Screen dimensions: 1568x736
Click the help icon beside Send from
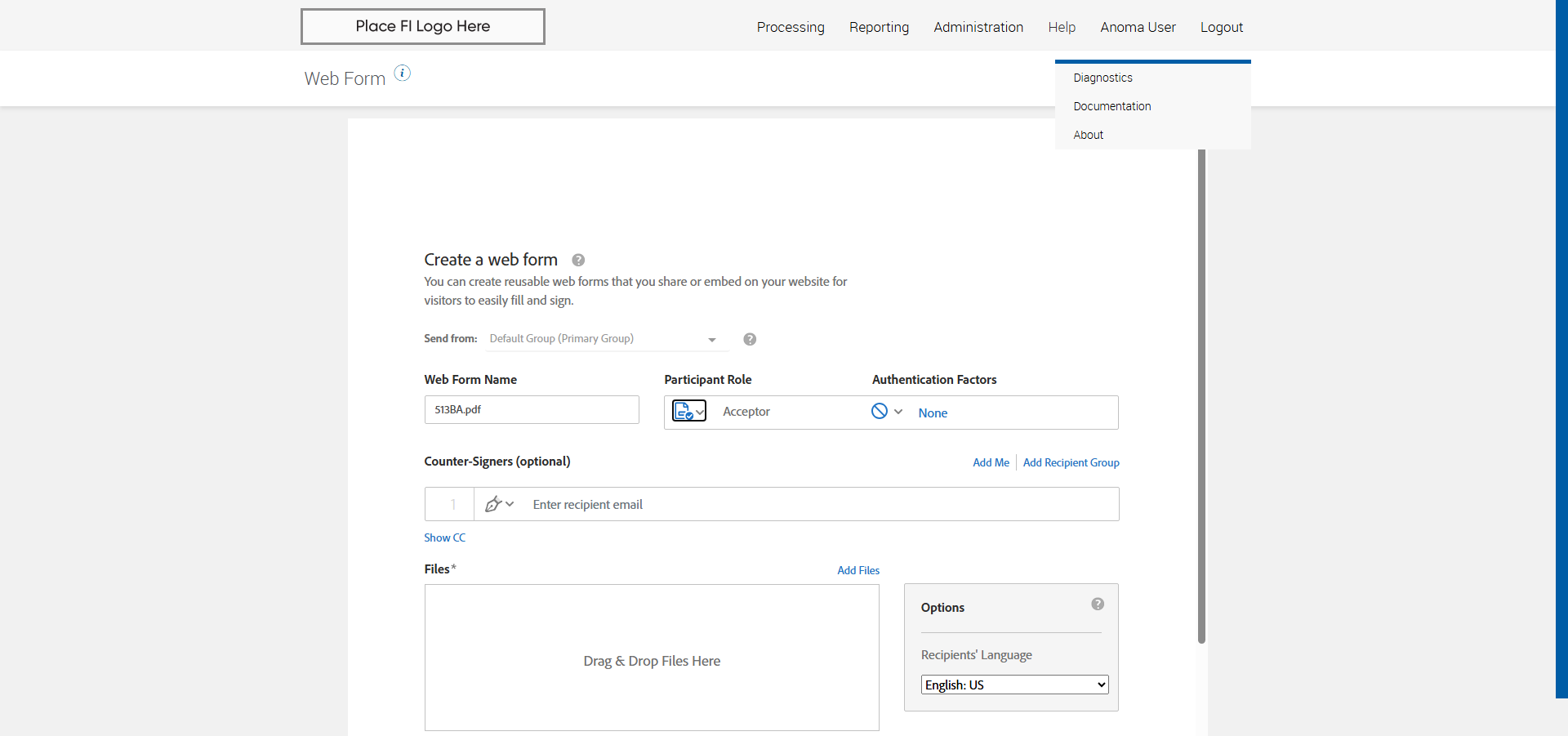coord(750,339)
